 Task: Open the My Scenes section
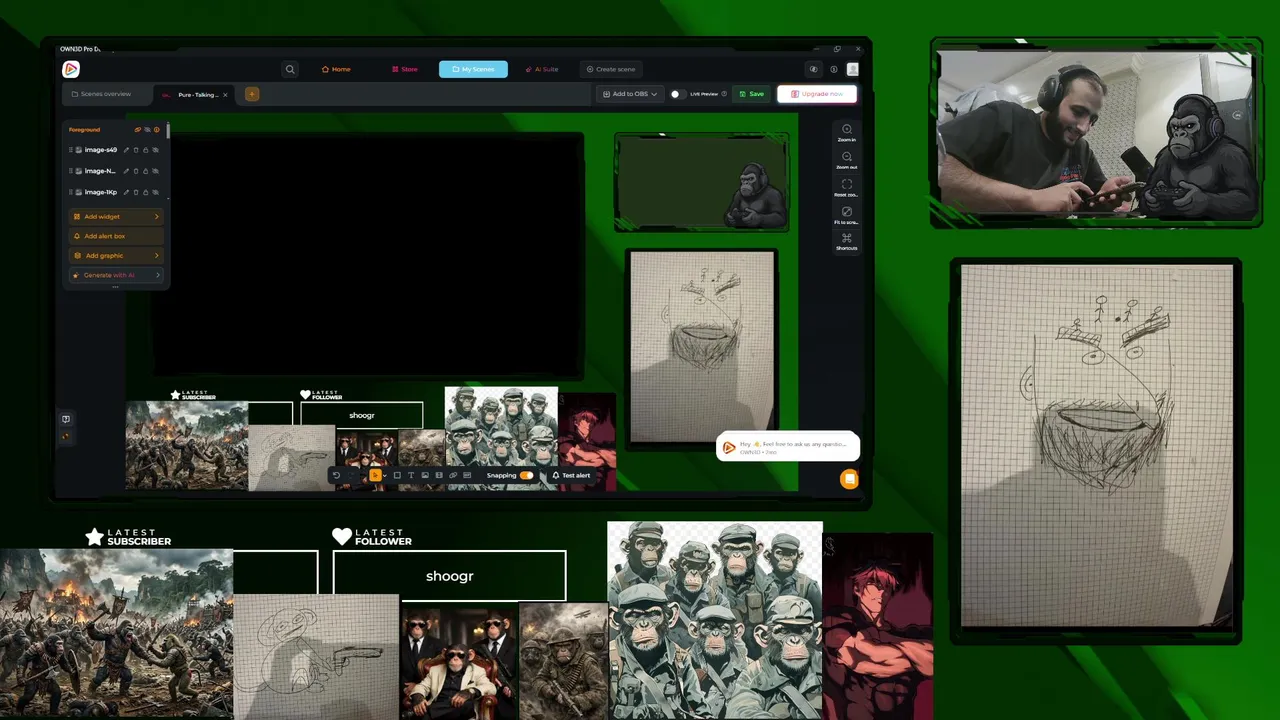coord(473,69)
